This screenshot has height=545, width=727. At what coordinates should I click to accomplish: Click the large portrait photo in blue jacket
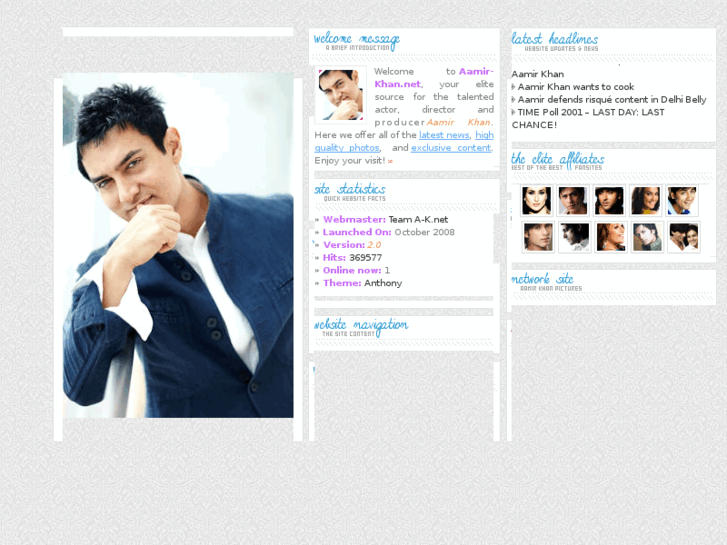click(178, 245)
